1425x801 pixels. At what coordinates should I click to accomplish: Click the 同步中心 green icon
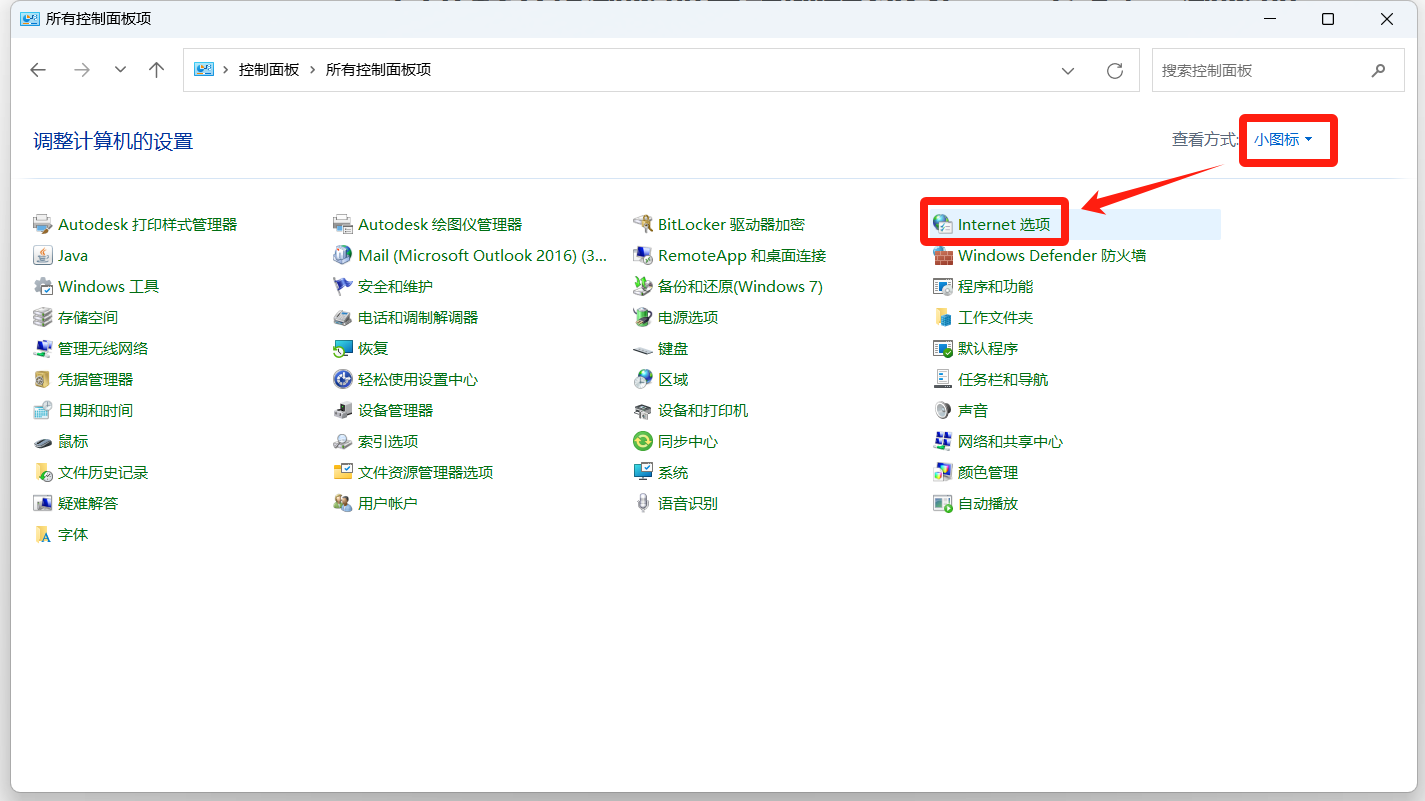(x=643, y=441)
